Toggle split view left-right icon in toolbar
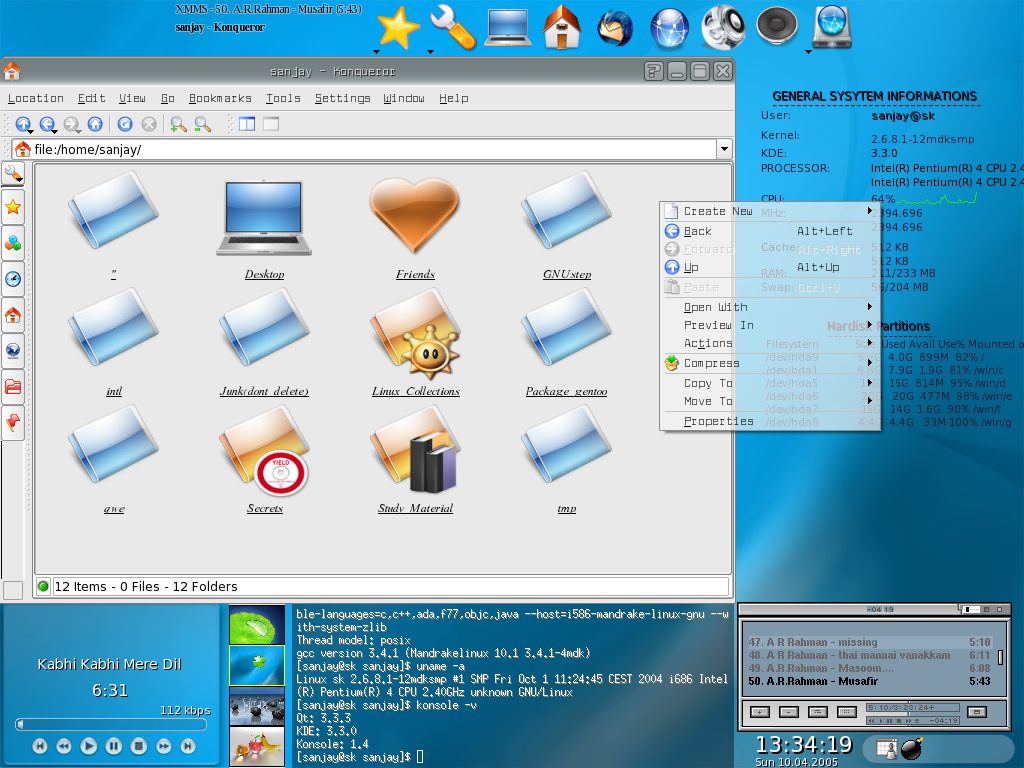This screenshot has height=768, width=1024. click(x=247, y=123)
